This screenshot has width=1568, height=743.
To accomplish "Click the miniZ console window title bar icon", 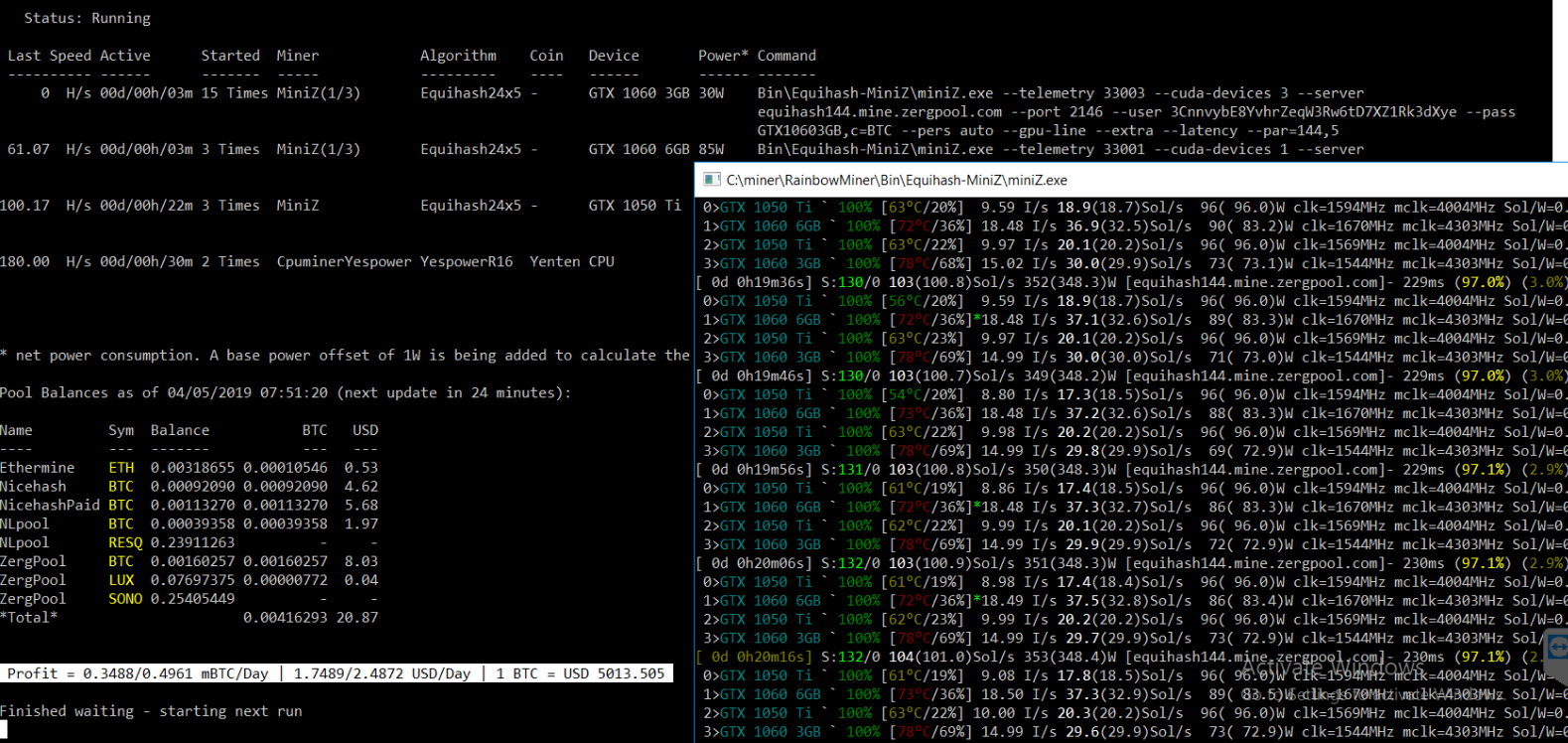I will (x=711, y=180).
